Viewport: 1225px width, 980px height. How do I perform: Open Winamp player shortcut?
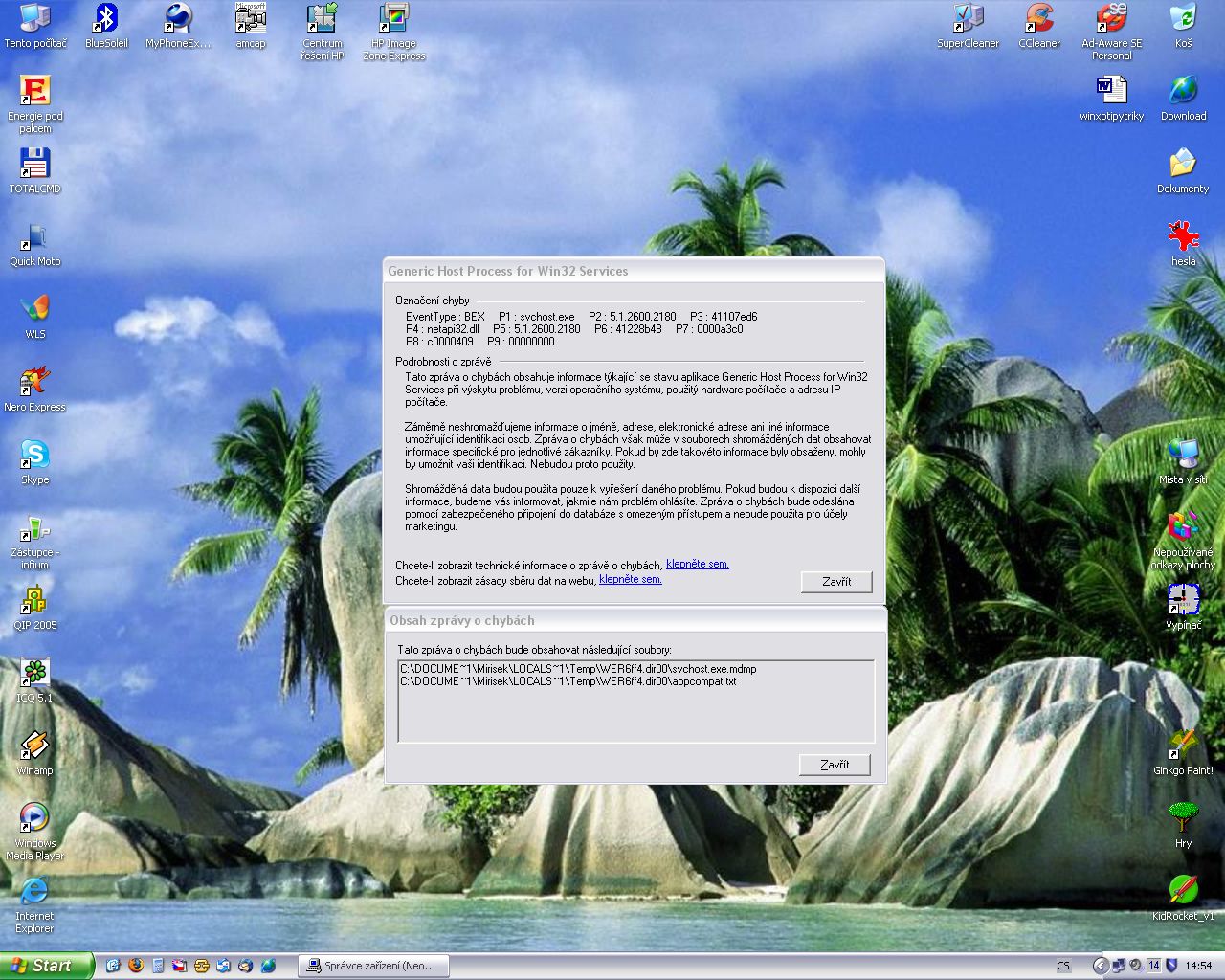point(35,752)
